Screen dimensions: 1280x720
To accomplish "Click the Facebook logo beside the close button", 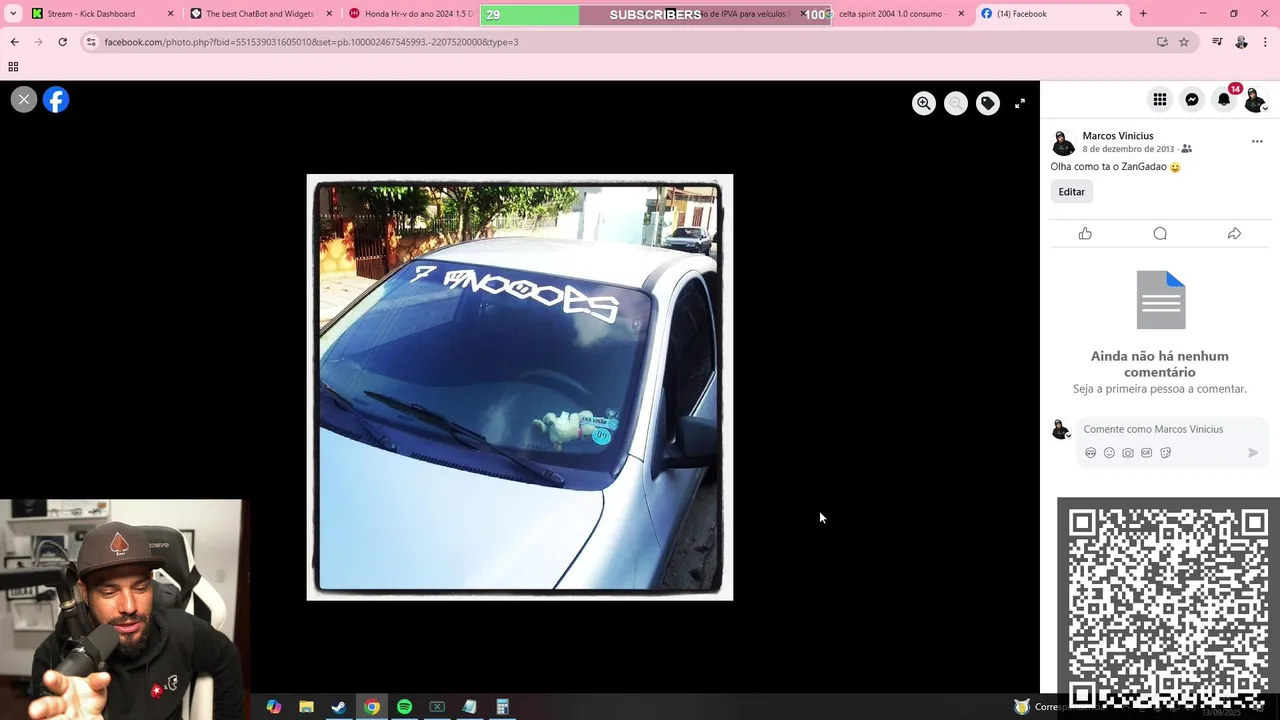I will (x=56, y=100).
